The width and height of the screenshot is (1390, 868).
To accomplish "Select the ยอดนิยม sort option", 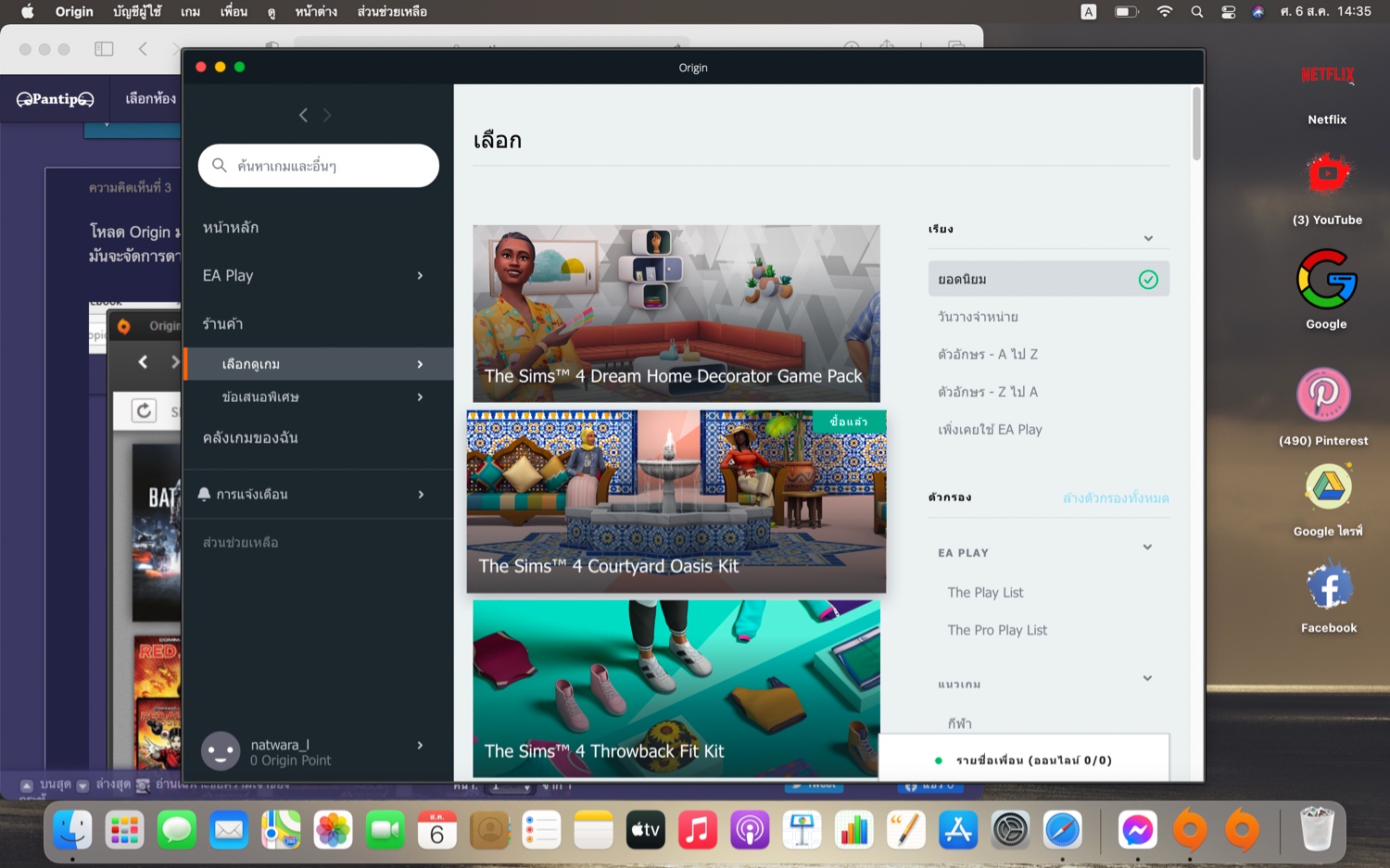I will (x=1049, y=279).
